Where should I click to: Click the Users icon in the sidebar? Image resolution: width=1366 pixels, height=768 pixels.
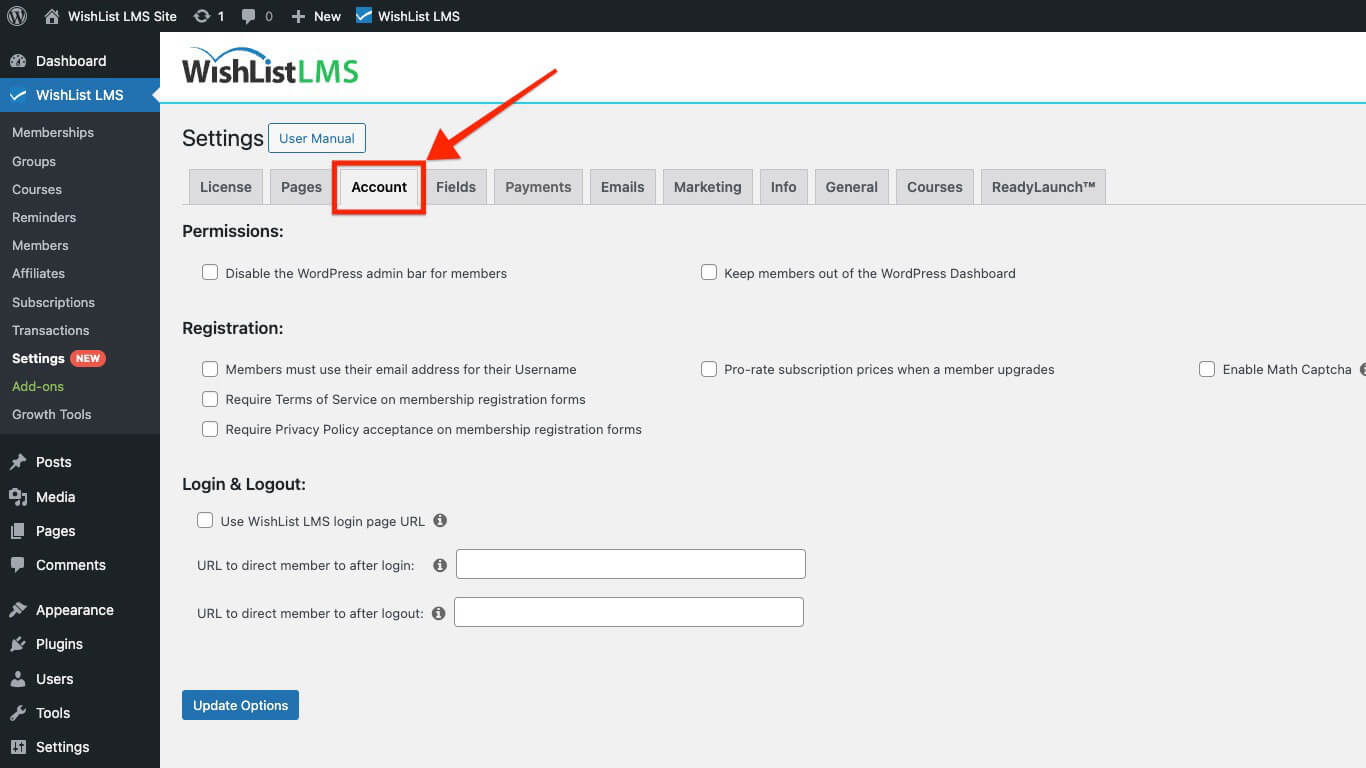(16, 678)
